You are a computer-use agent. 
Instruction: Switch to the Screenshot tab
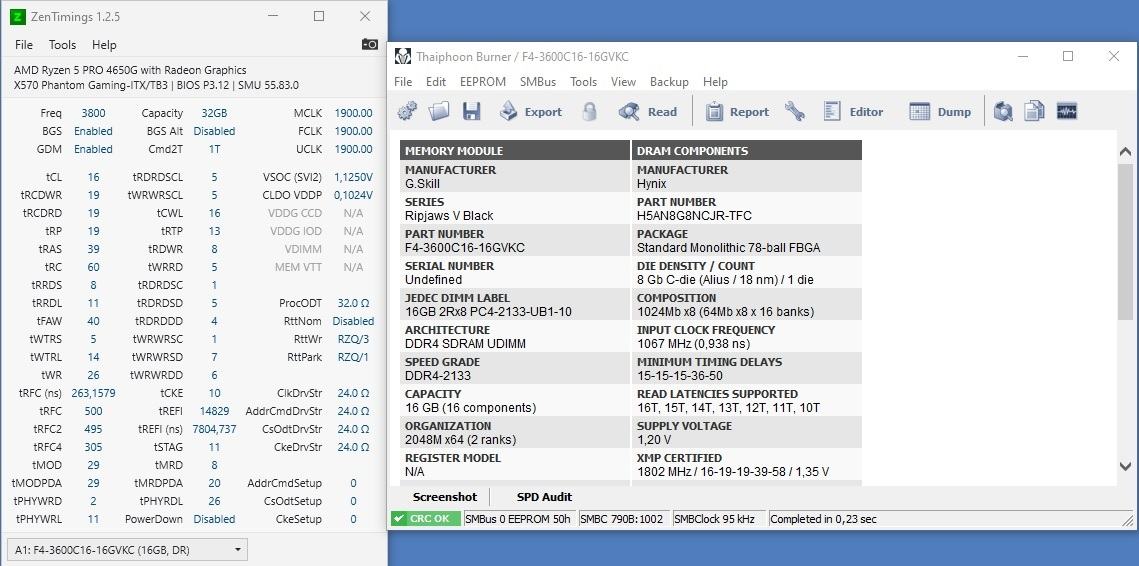pyautogui.click(x=445, y=497)
